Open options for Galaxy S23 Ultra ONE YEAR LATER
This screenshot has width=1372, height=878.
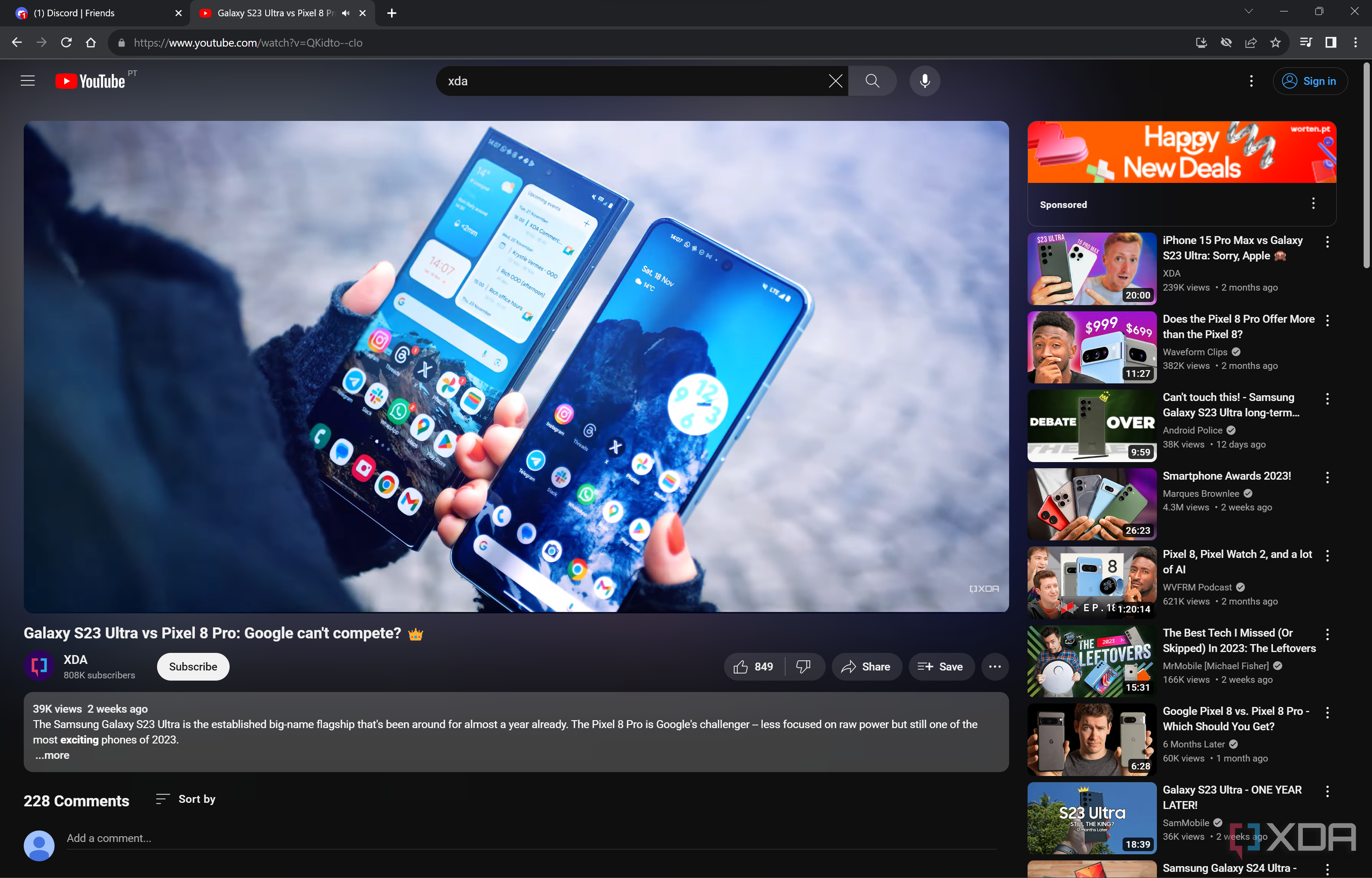[x=1328, y=791]
